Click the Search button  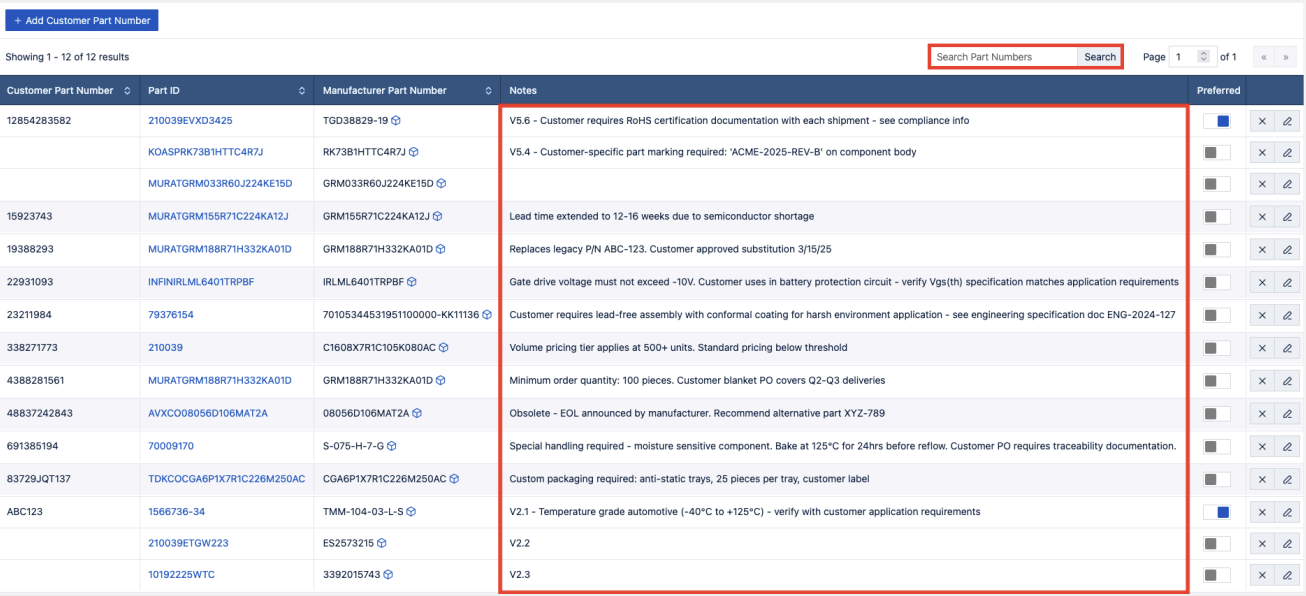pos(1100,57)
